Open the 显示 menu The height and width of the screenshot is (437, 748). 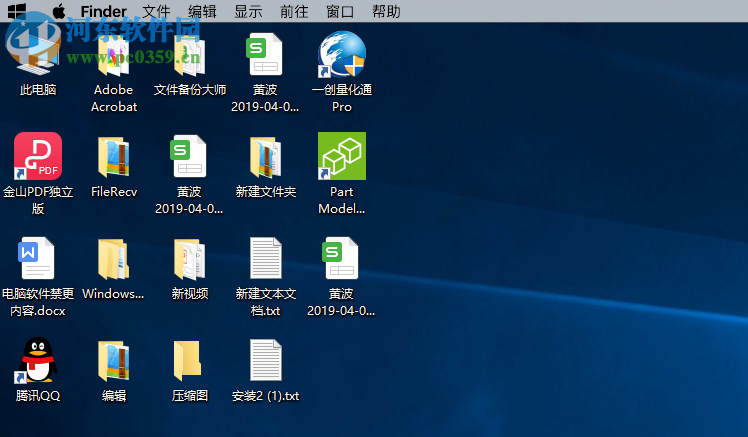(x=248, y=11)
